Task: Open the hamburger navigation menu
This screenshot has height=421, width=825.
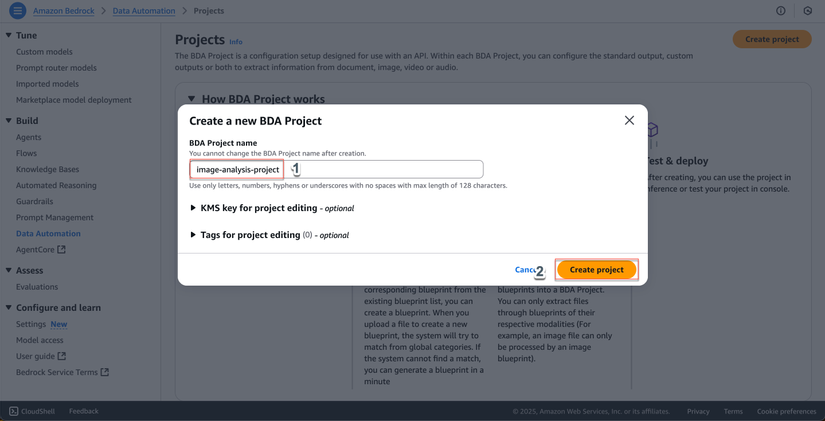Action: point(17,11)
